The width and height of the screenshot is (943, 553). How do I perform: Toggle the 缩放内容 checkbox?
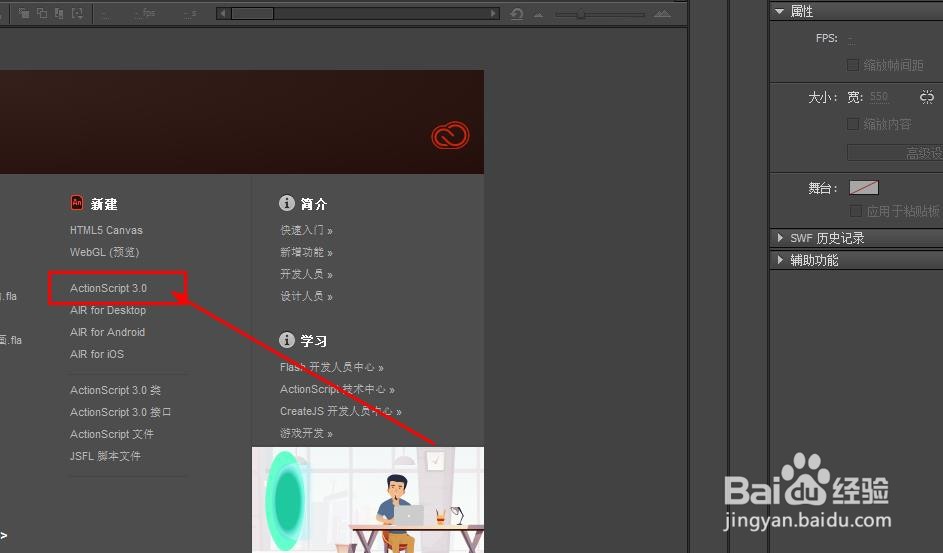[852, 124]
